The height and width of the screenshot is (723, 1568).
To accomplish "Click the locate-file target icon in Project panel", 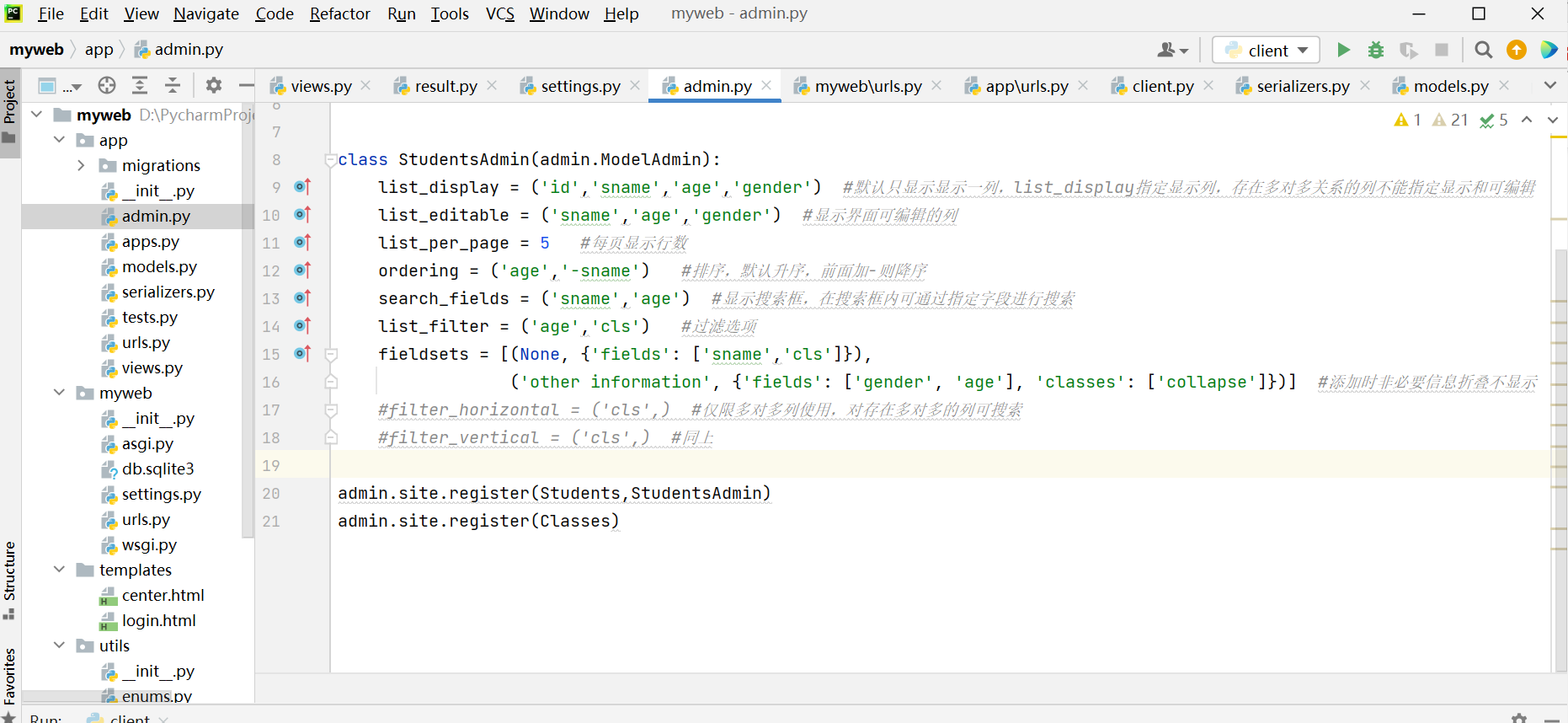I will [107, 85].
